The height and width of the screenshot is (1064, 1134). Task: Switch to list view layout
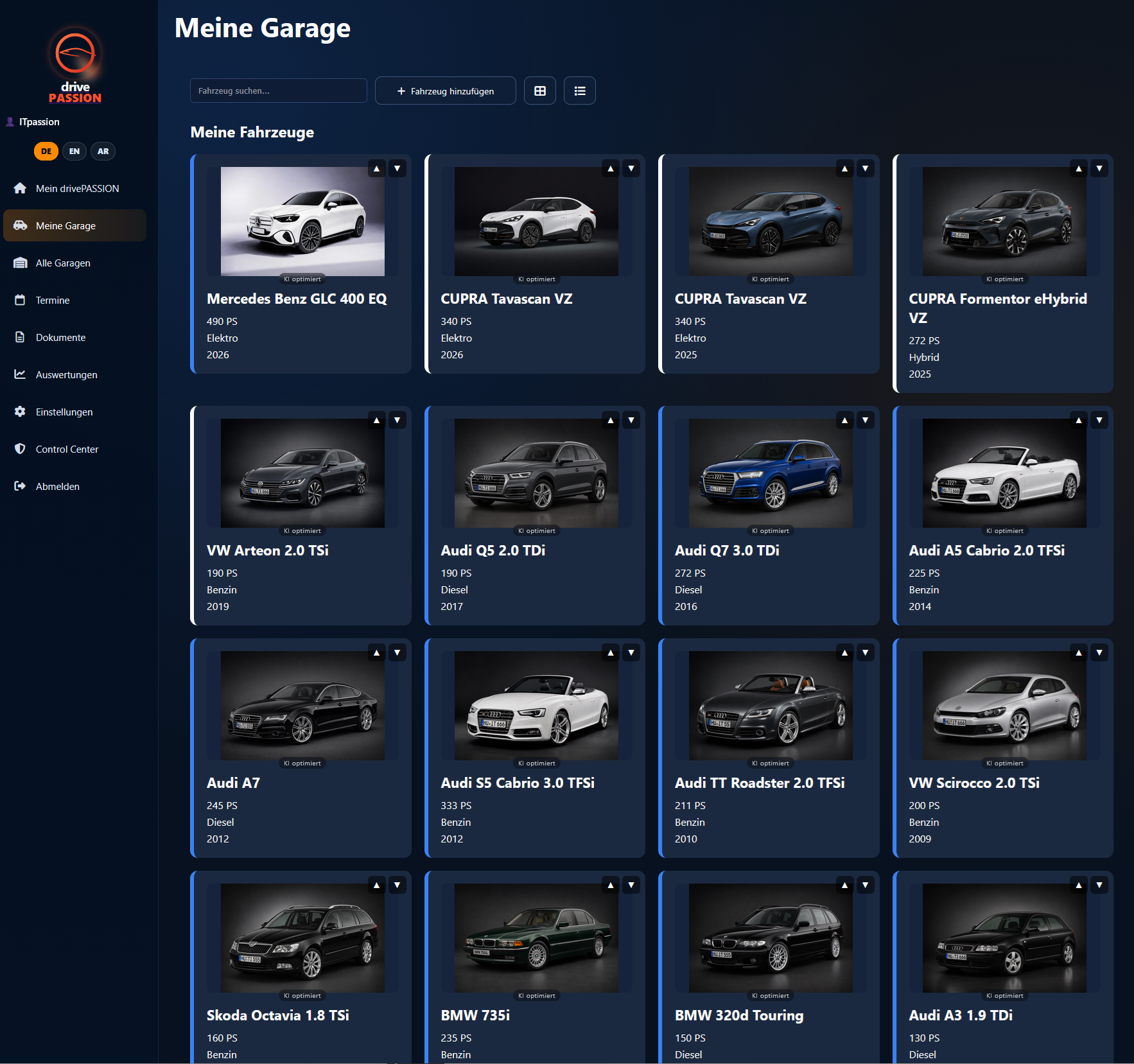(x=580, y=91)
